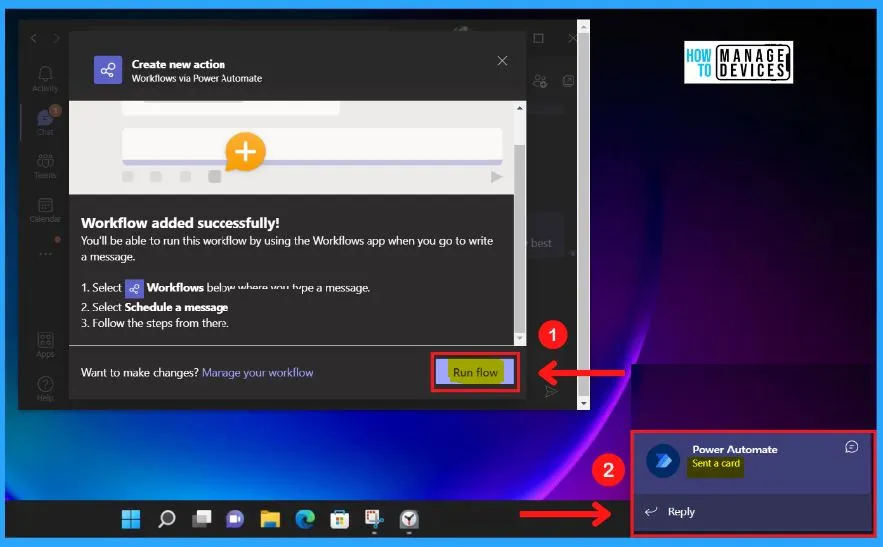Open the clock app icon on the taskbar
This screenshot has width=883, height=547.
tap(409, 519)
